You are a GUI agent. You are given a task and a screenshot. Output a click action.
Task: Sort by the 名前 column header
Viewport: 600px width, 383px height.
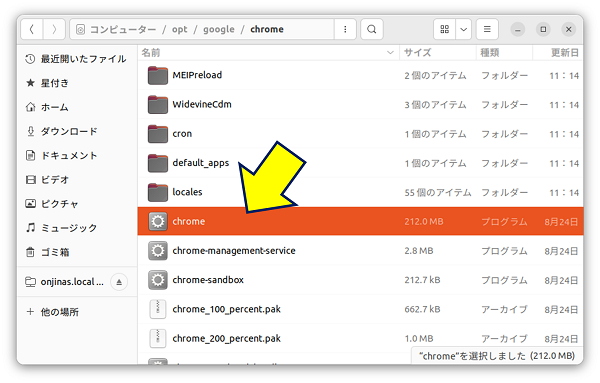click(x=269, y=52)
